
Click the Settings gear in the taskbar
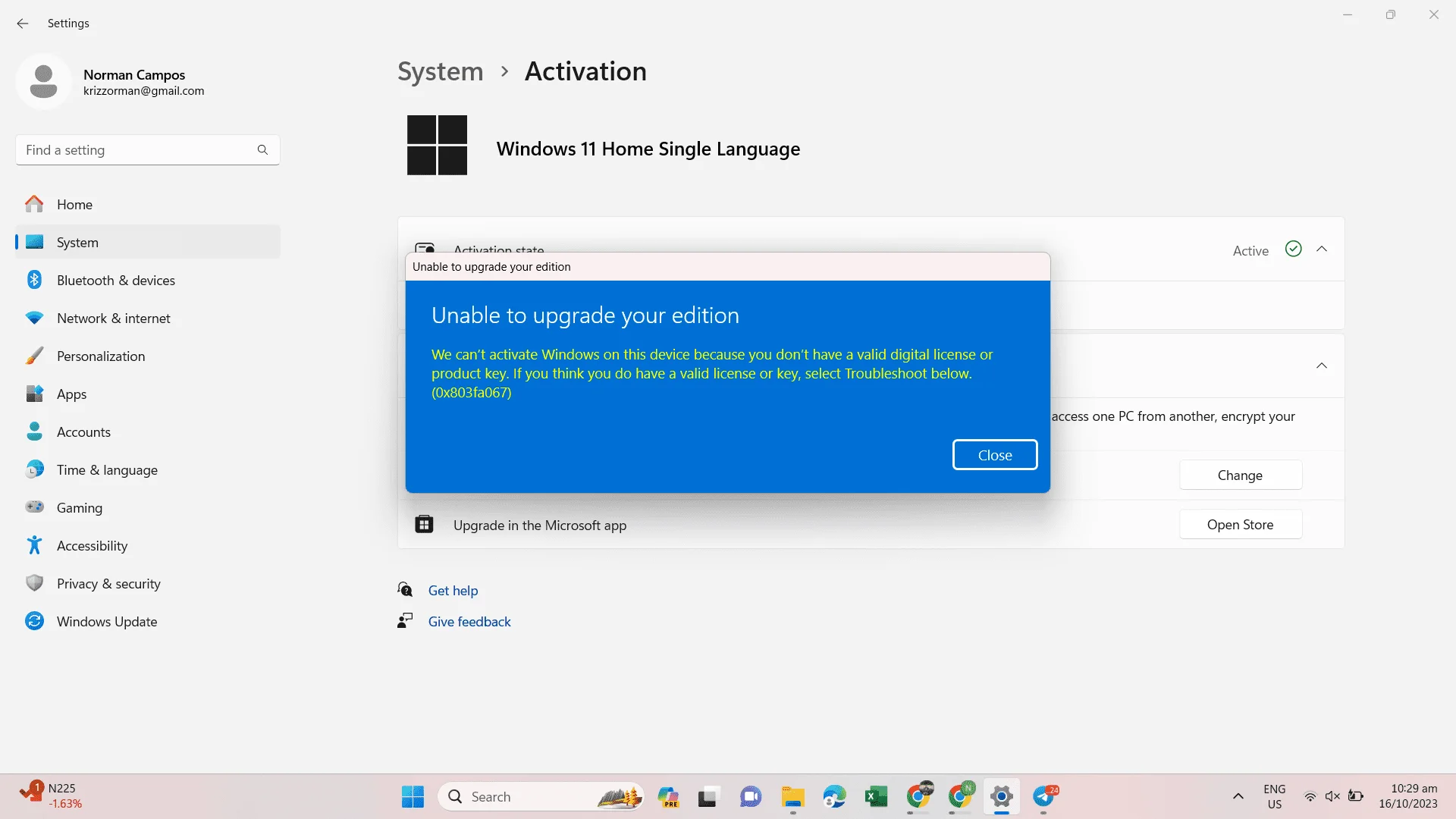(x=1002, y=797)
